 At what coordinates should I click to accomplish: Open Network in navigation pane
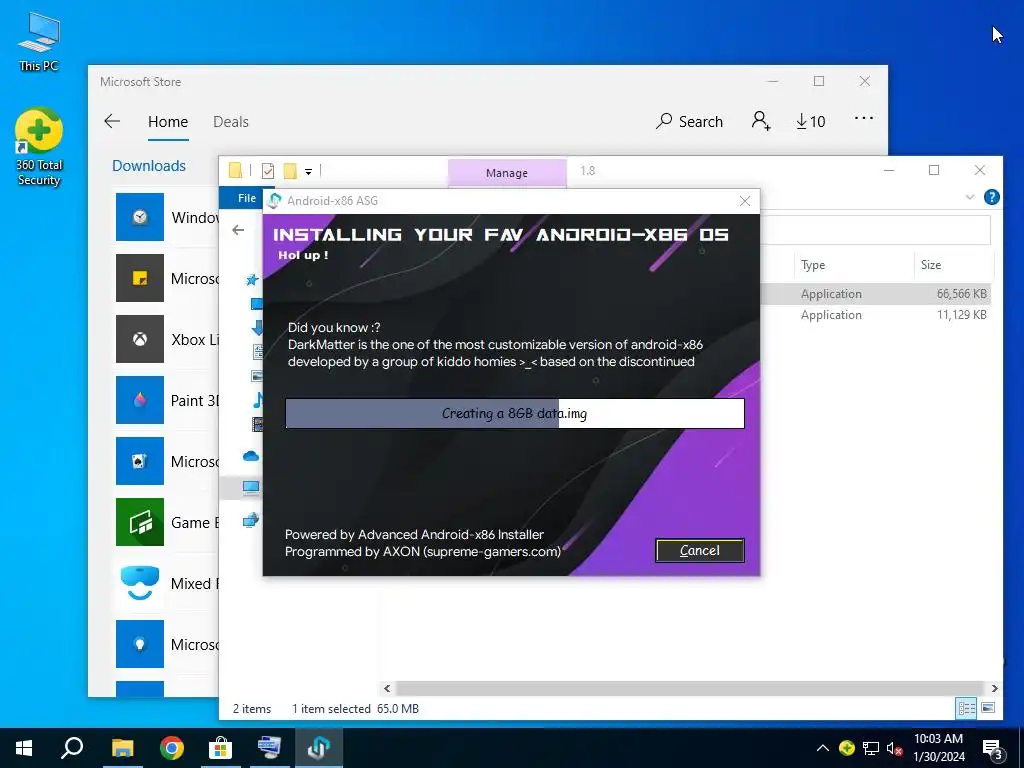coord(251,520)
